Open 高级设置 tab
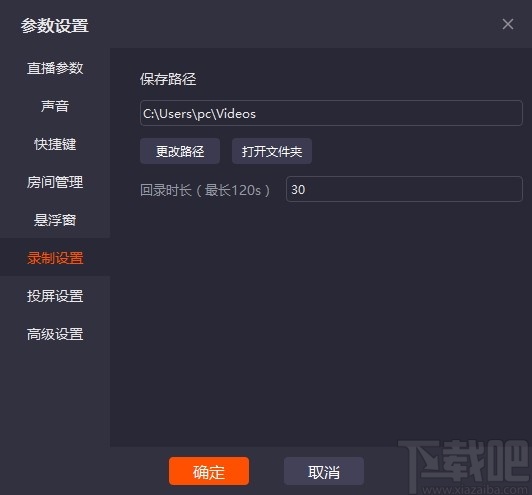Image resolution: width=532 pixels, height=495 pixels. [x=55, y=334]
